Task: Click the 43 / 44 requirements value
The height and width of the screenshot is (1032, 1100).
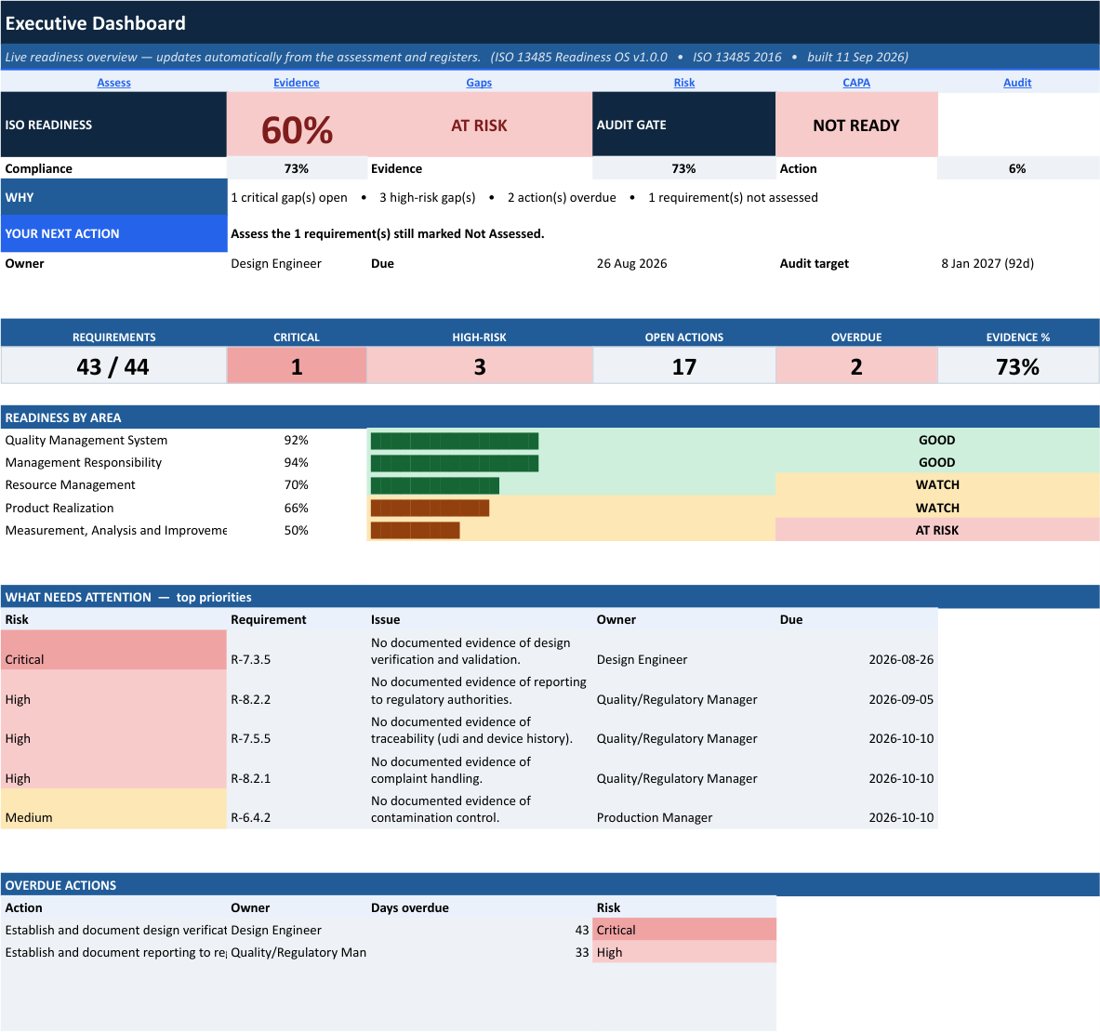Action: click(114, 367)
